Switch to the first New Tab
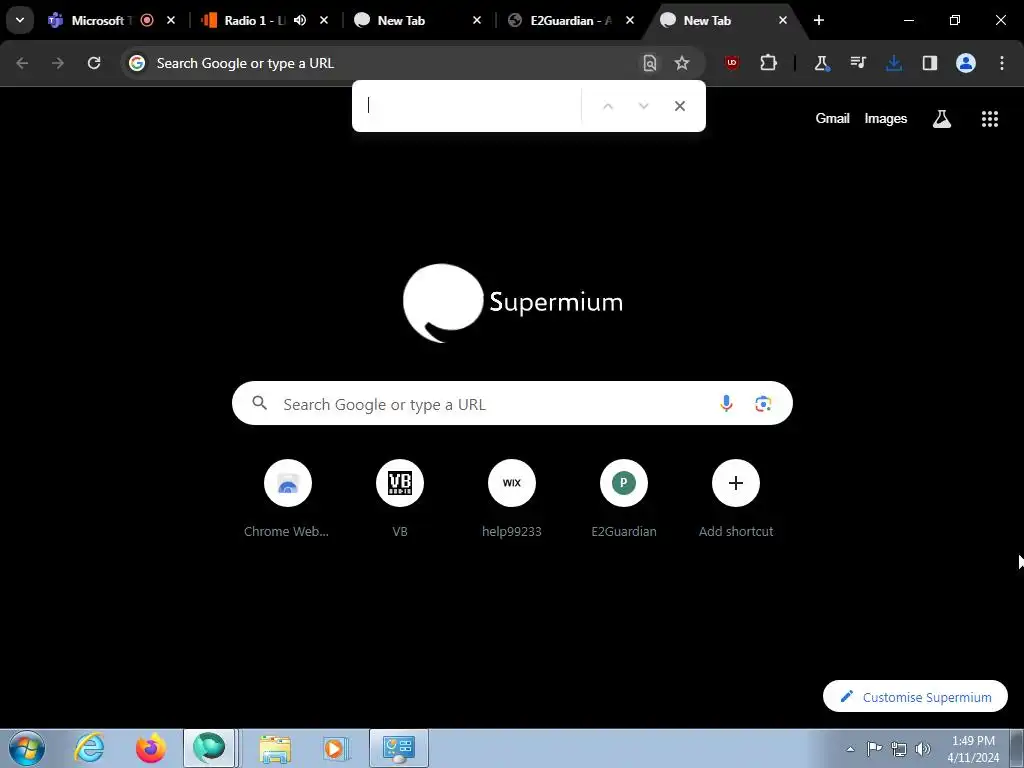The image size is (1024, 768). point(400,20)
